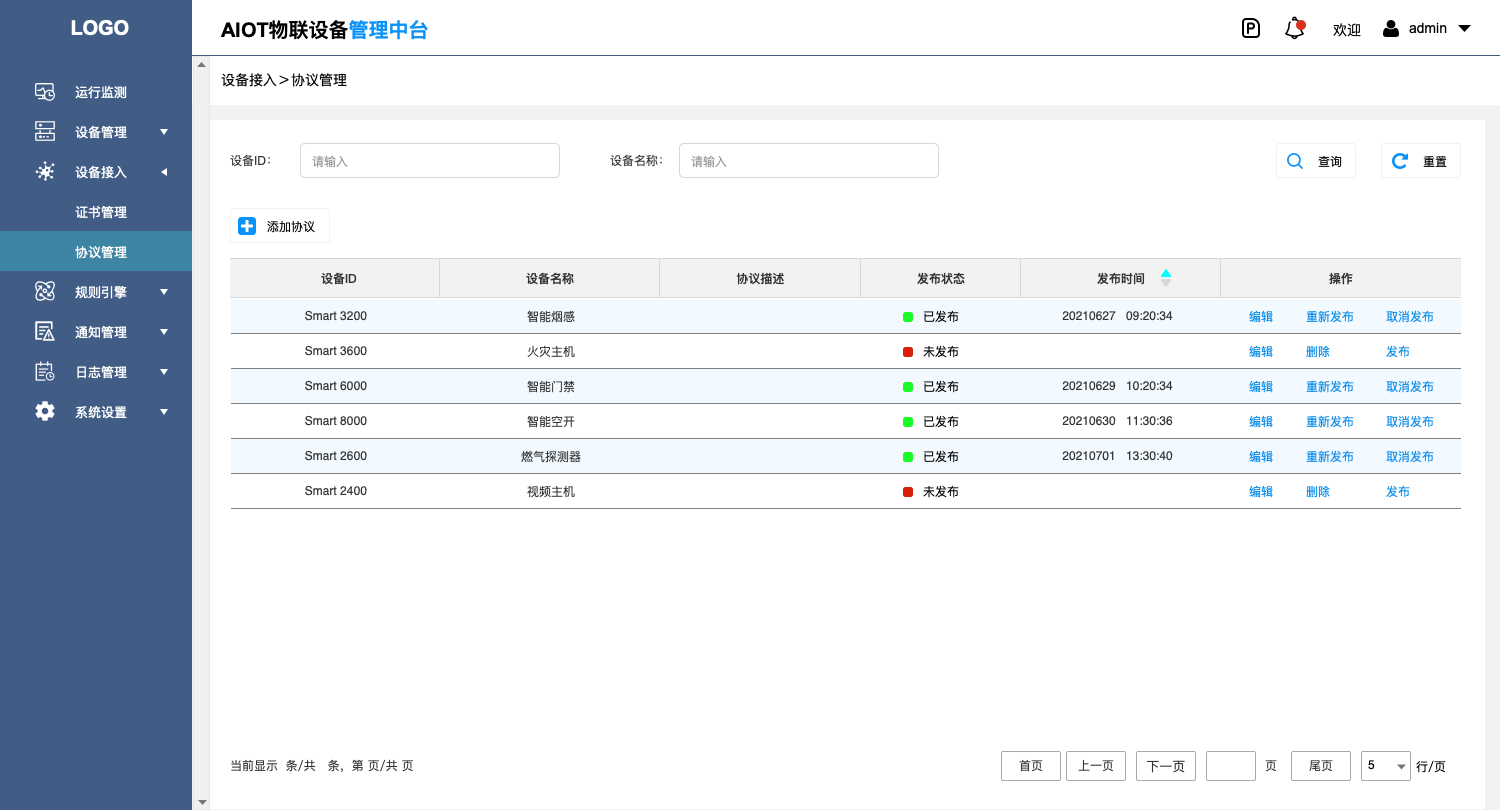Viewport: 1500px width, 810px height.
Task: Click the 视频主机 device name cell
Action: click(551, 491)
